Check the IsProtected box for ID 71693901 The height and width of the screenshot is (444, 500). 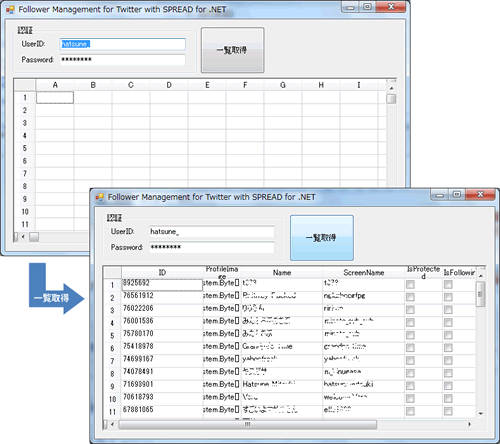[410, 386]
